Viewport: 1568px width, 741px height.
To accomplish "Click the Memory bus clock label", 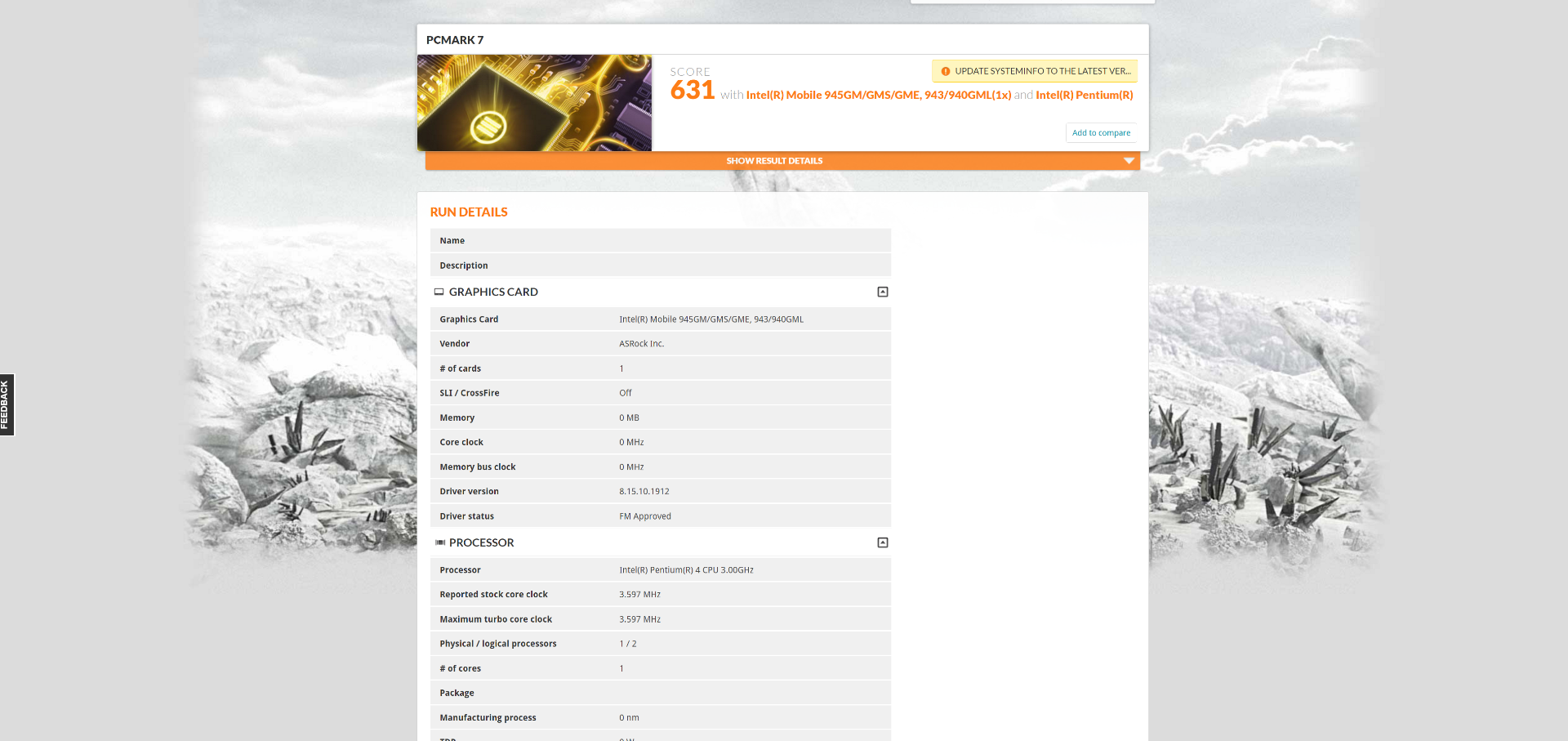I will [478, 467].
